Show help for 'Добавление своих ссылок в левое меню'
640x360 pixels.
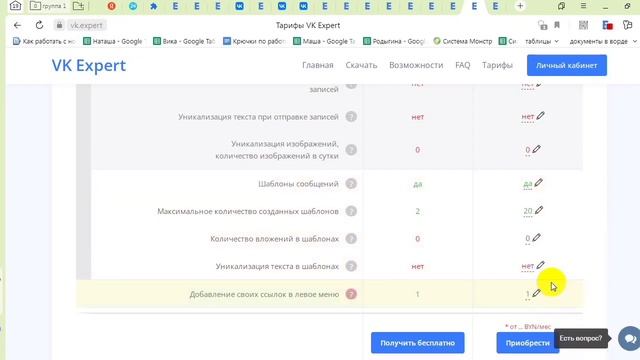coord(351,294)
